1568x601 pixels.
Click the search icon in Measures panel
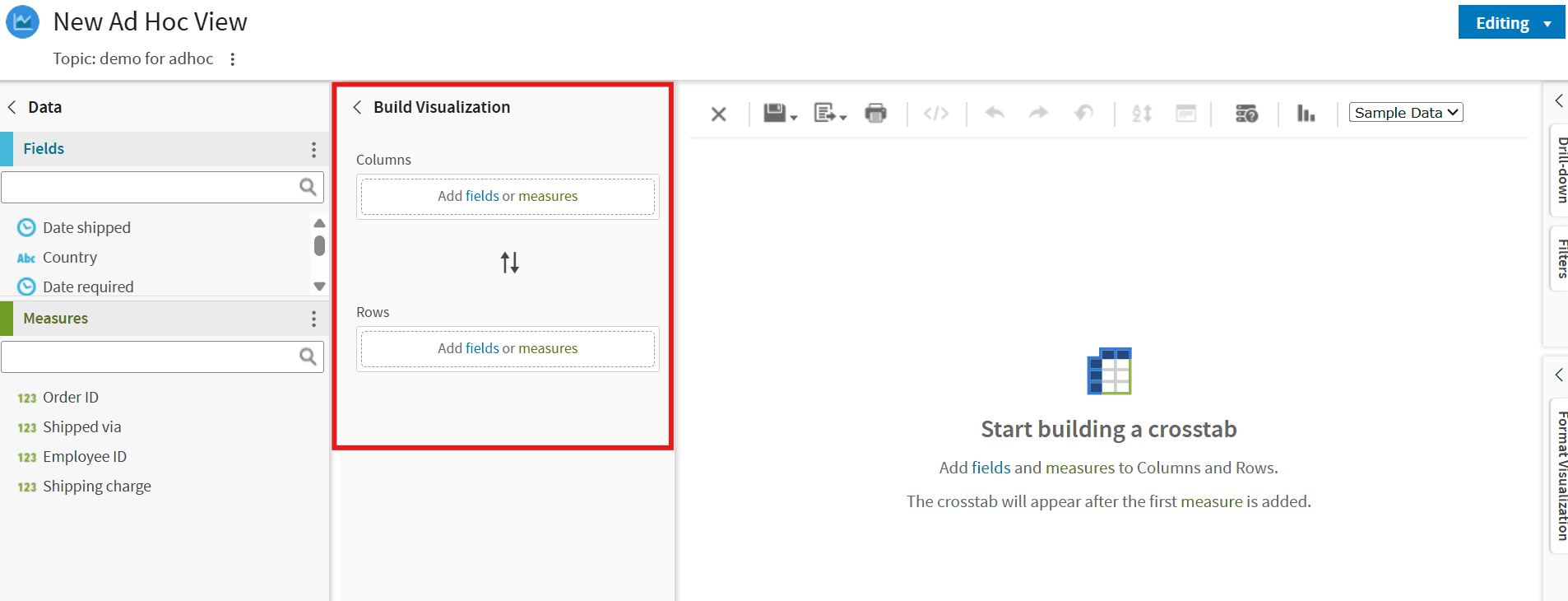(308, 356)
